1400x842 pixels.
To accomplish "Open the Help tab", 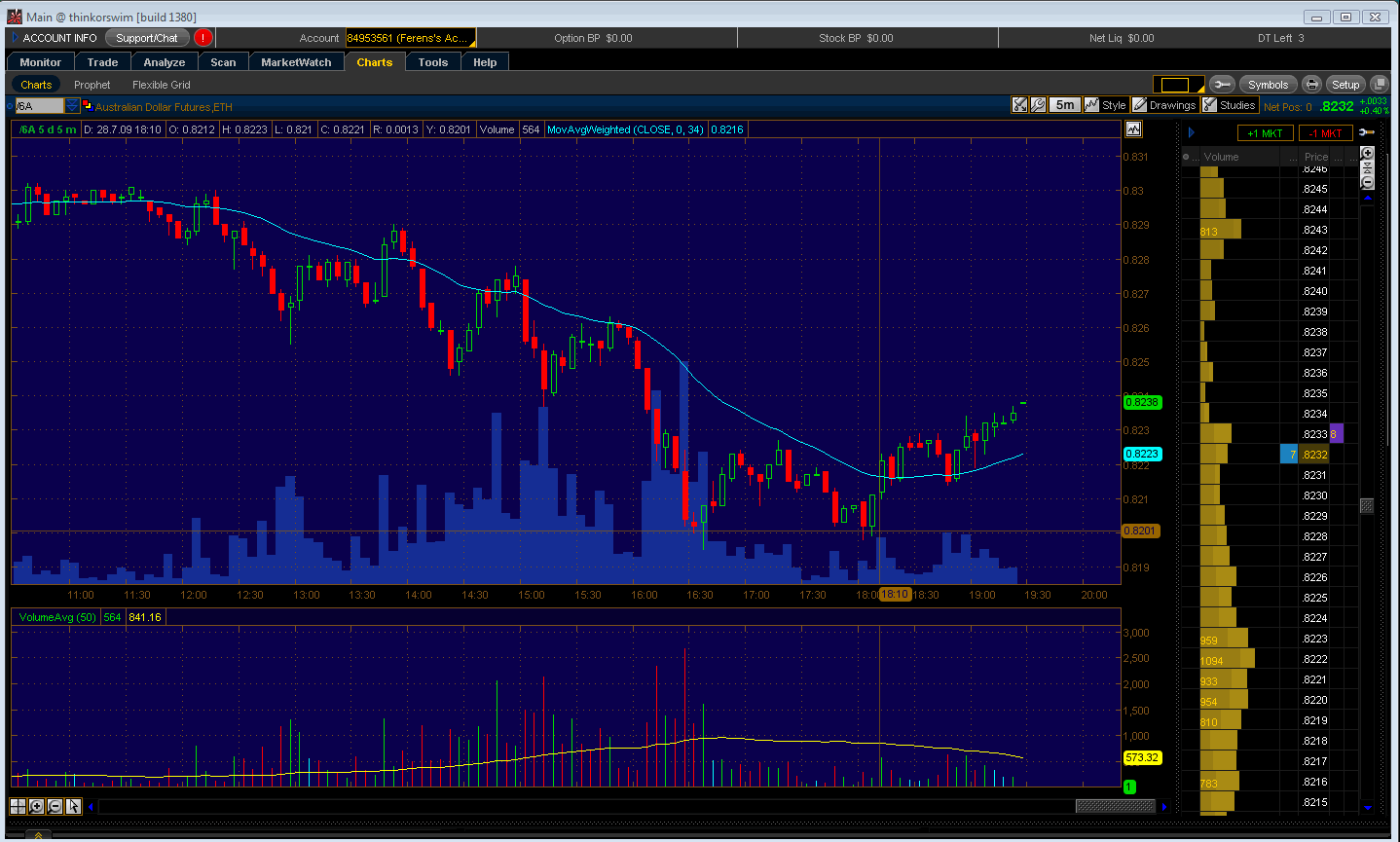I will point(485,61).
